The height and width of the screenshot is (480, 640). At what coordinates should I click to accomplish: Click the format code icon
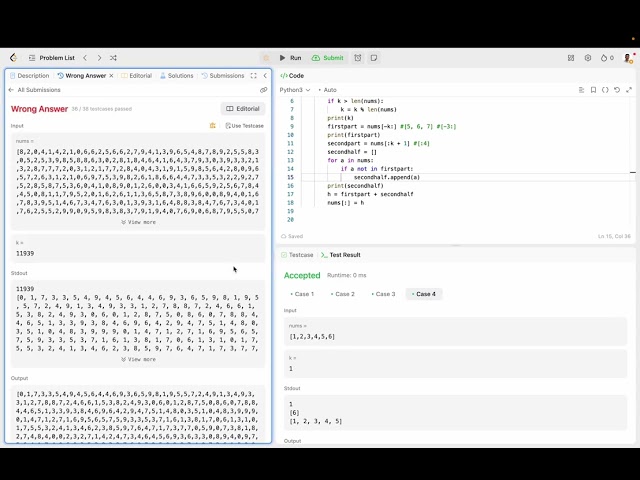pos(581,90)
